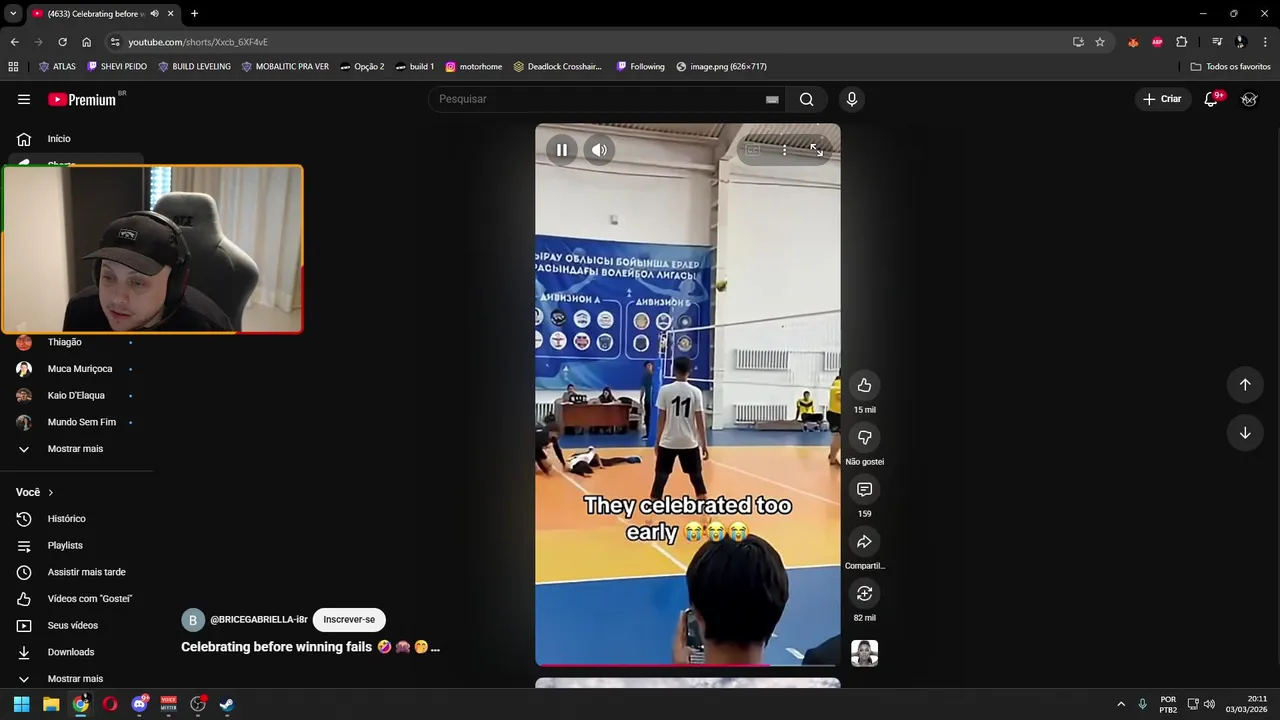The width and height of the screenshot is (1280, 720).
Task: Open the Todos os favoritos folder
Action: (1230, 67)
